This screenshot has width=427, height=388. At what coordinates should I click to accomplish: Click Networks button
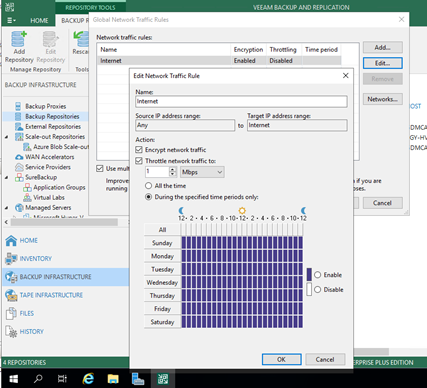pos(382,99)
